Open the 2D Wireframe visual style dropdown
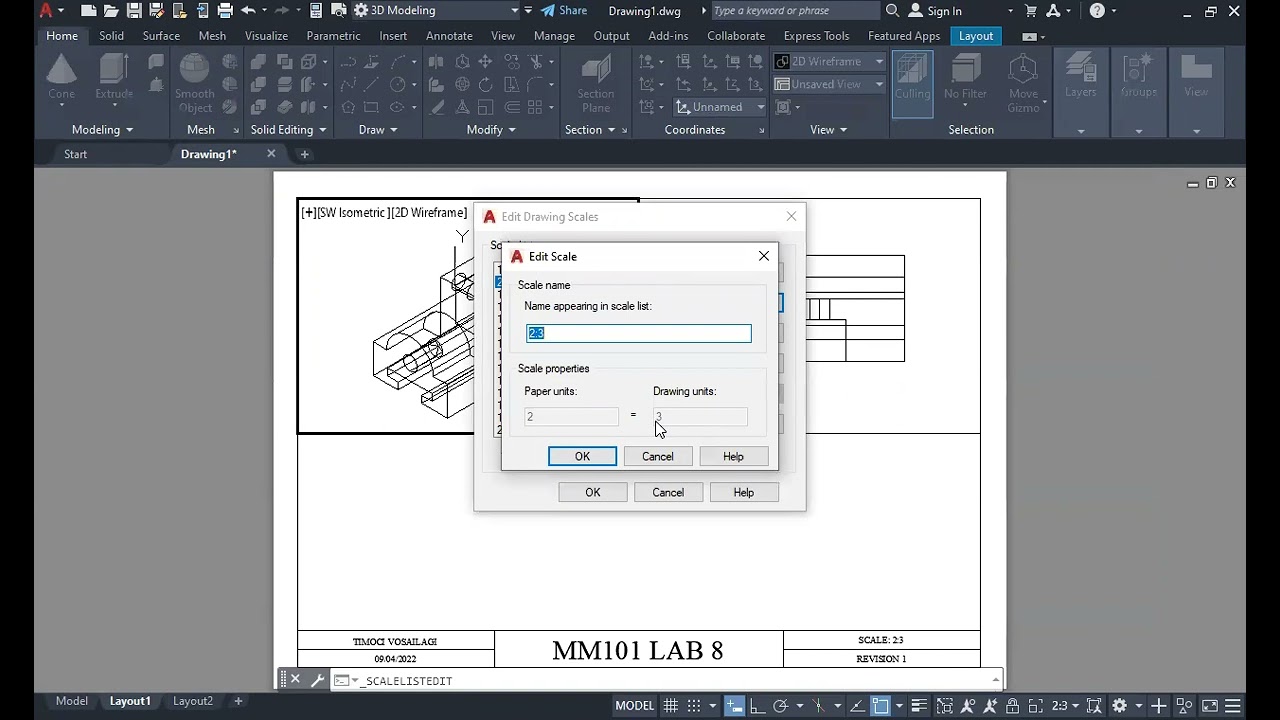This screenshot has height=720, width=1280. coord(879,61)
